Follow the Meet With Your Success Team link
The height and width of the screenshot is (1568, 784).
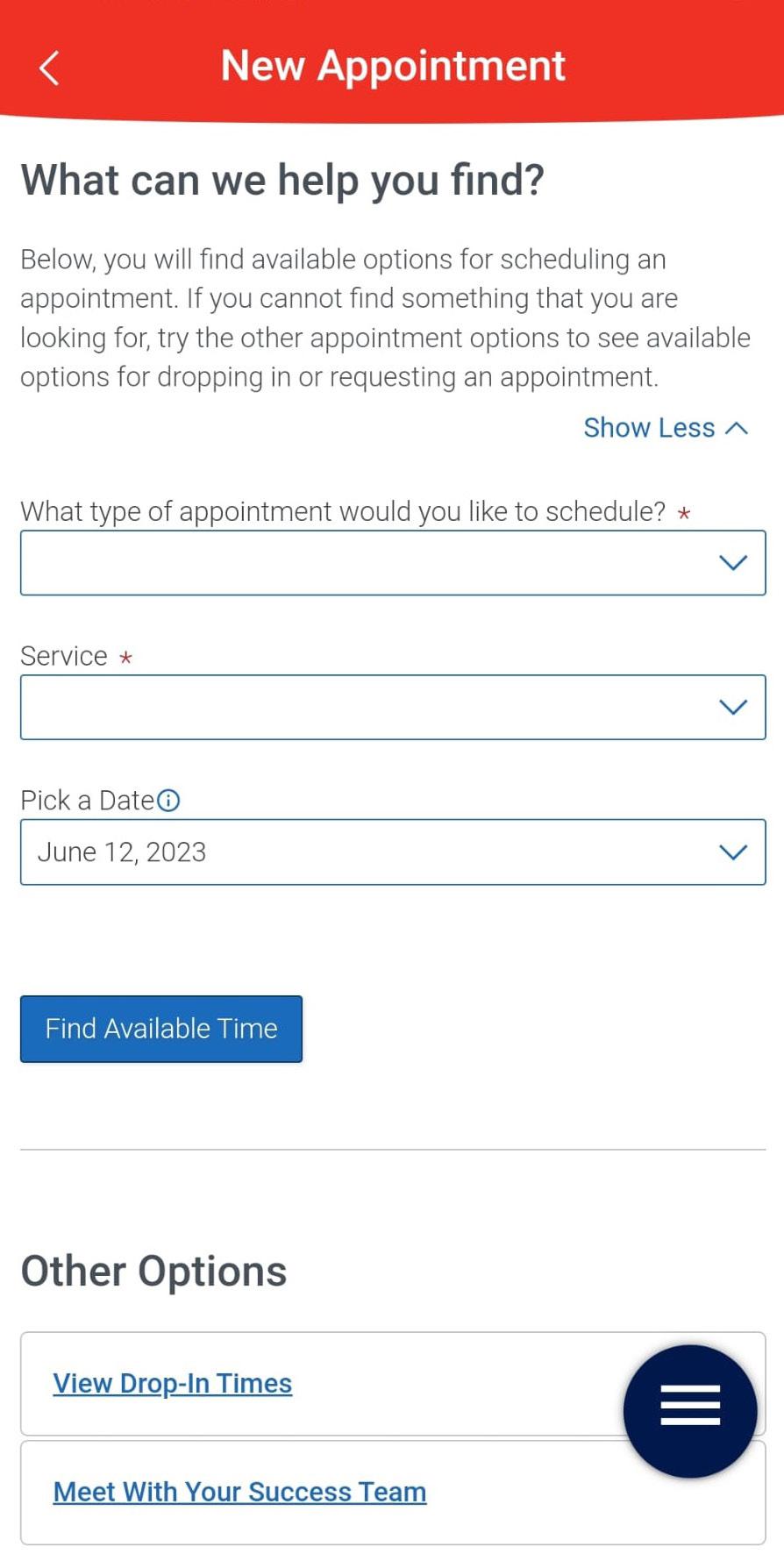coord(239,1492)
